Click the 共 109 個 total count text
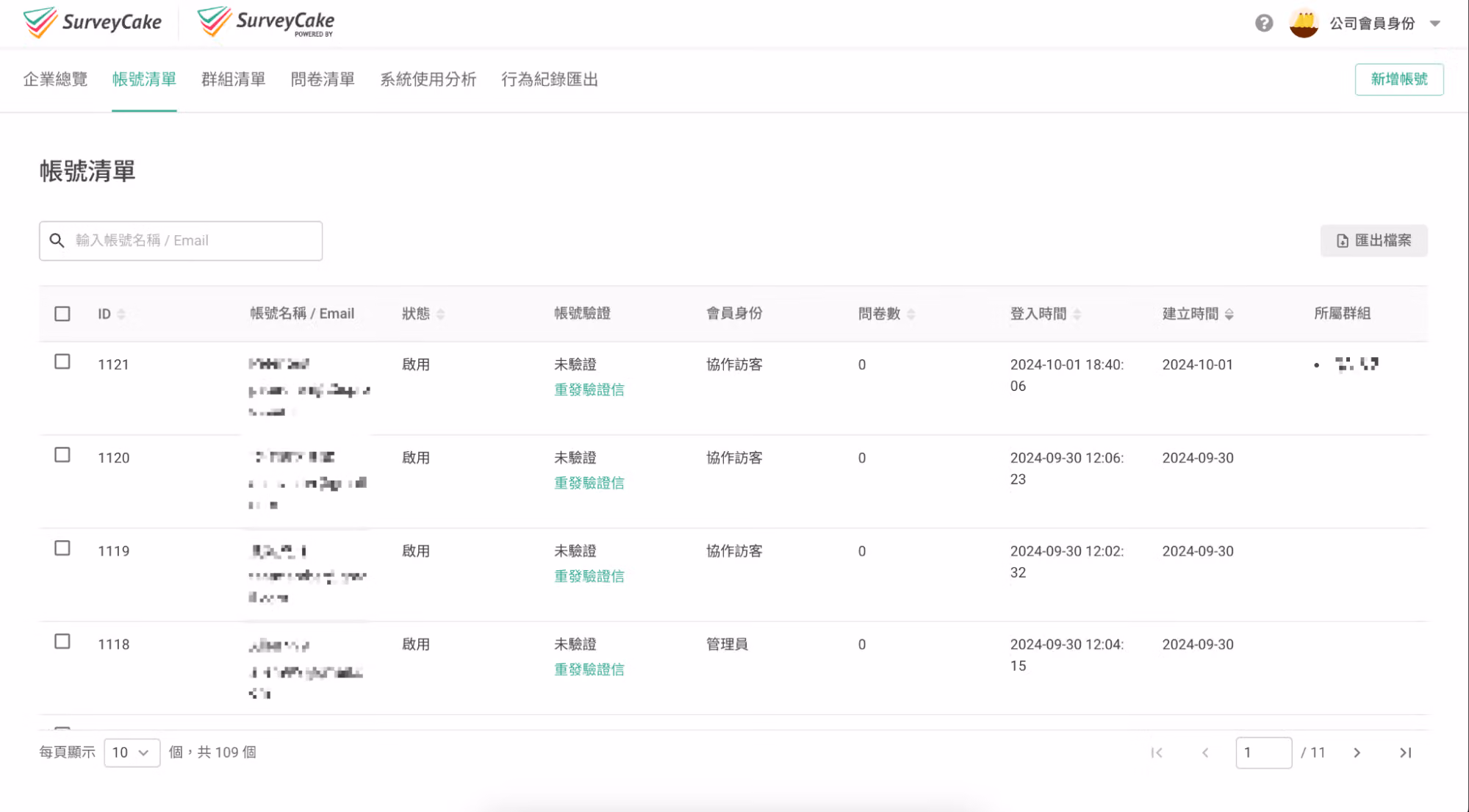The width and height of the screenshot is (1469, 812). tap(226, 752)
